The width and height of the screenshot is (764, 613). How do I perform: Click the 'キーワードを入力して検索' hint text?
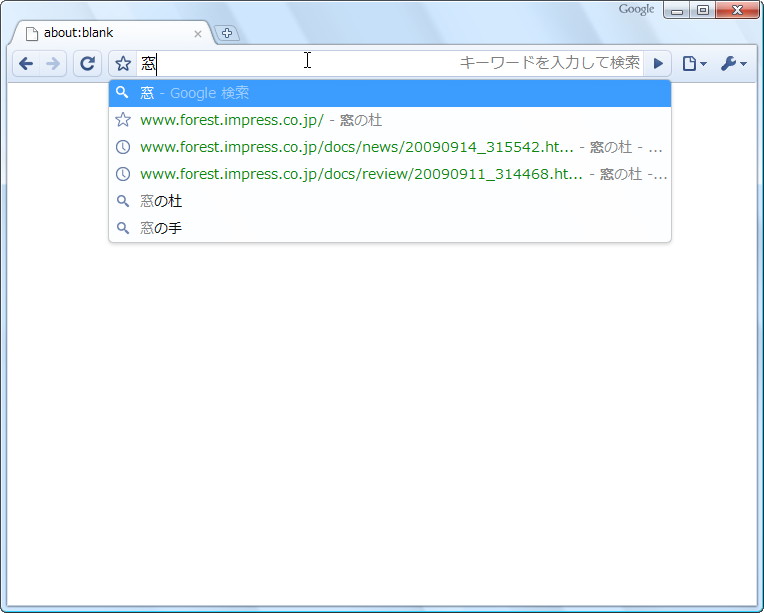[550, 63]
